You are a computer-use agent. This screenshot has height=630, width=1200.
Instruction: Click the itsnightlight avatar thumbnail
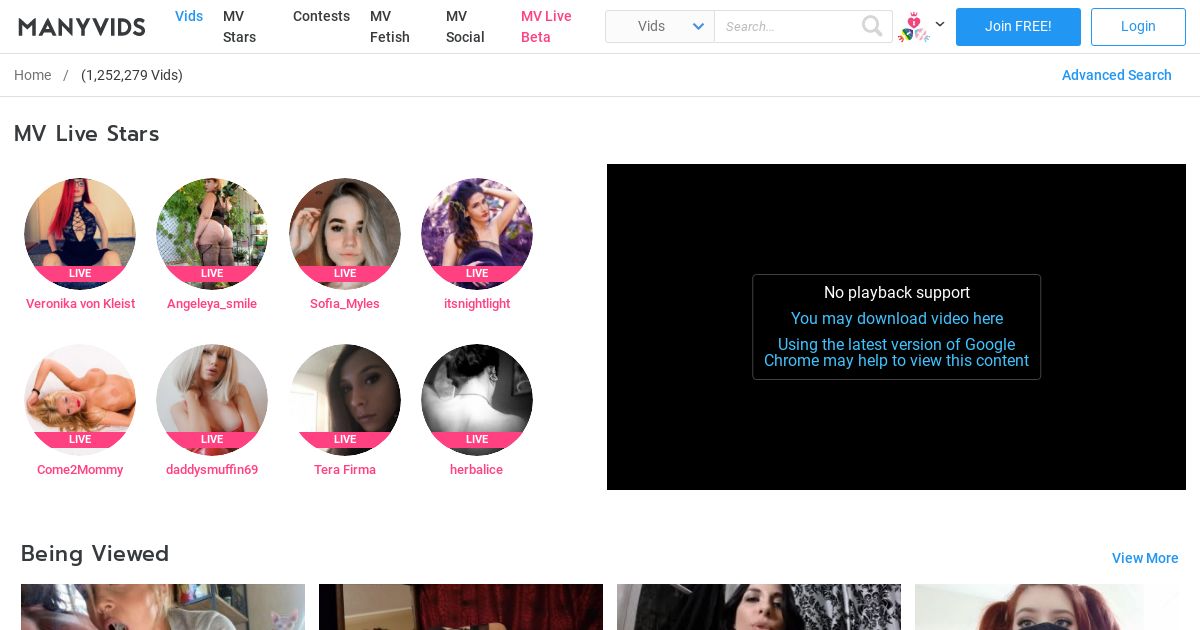[x=477, y=234]
